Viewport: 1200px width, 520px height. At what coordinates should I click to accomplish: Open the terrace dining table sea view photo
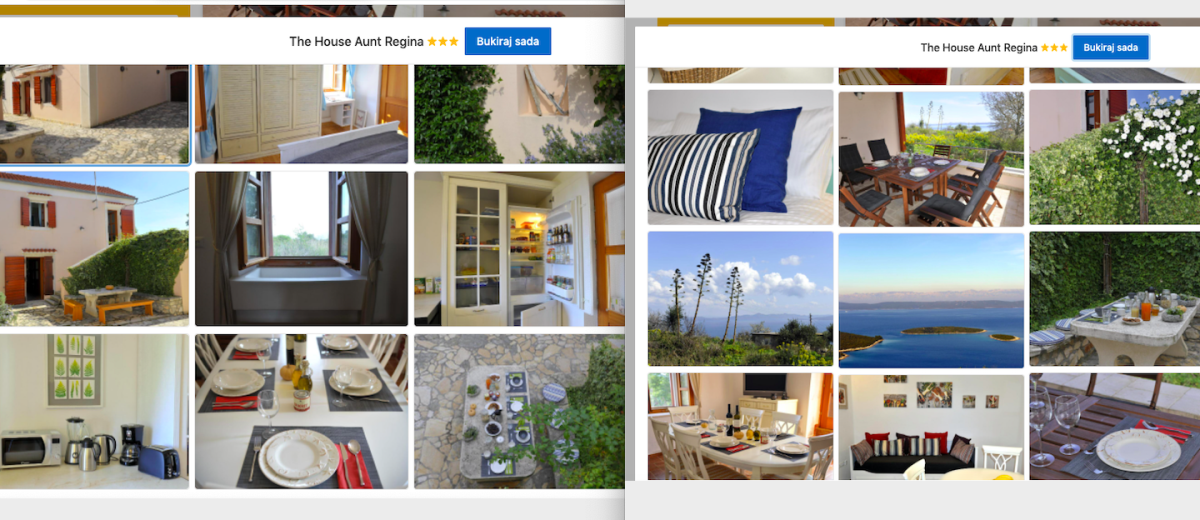coord(931,157)
